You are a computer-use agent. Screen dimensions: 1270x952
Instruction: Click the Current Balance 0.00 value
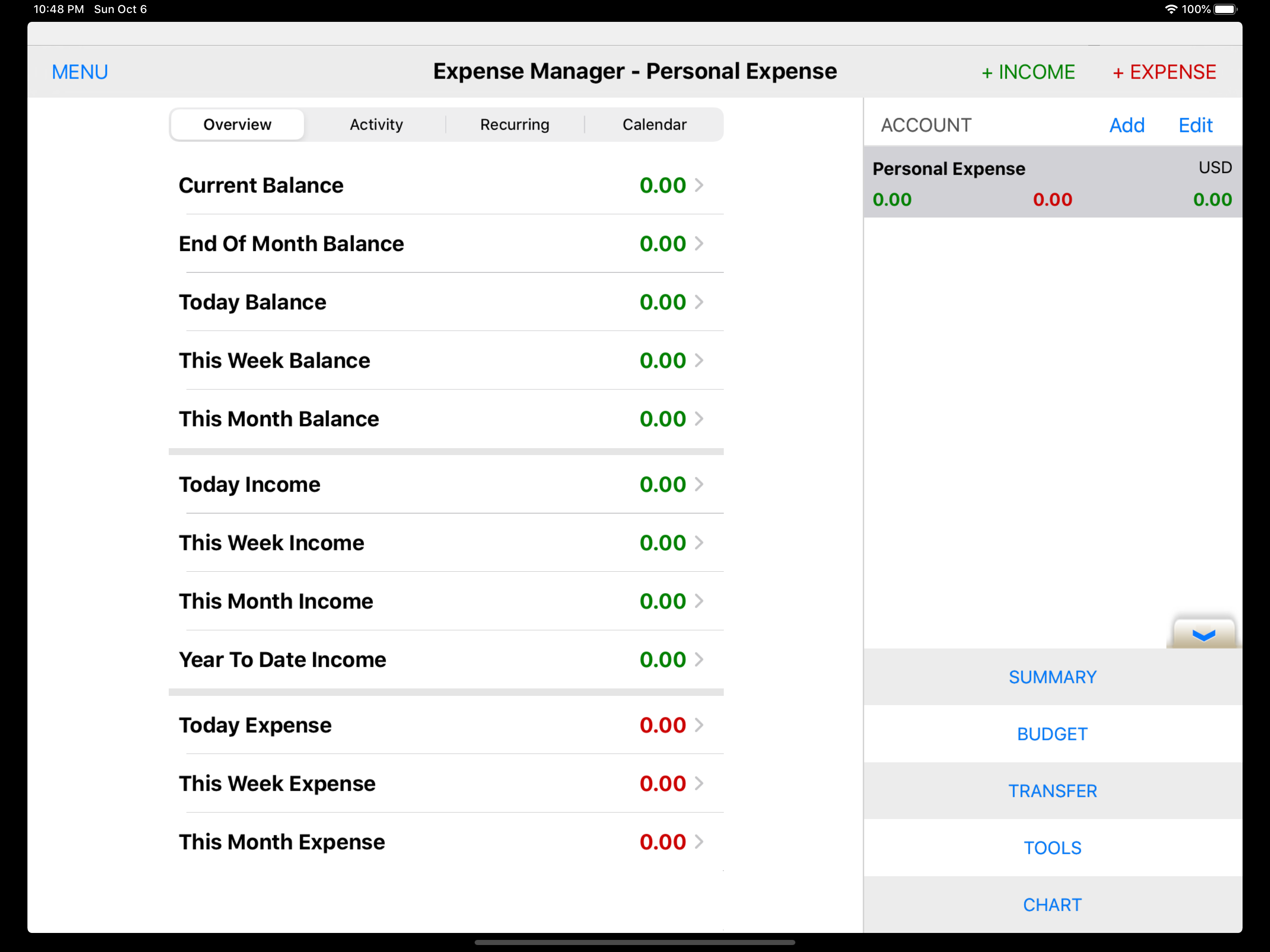click(662, 185)
